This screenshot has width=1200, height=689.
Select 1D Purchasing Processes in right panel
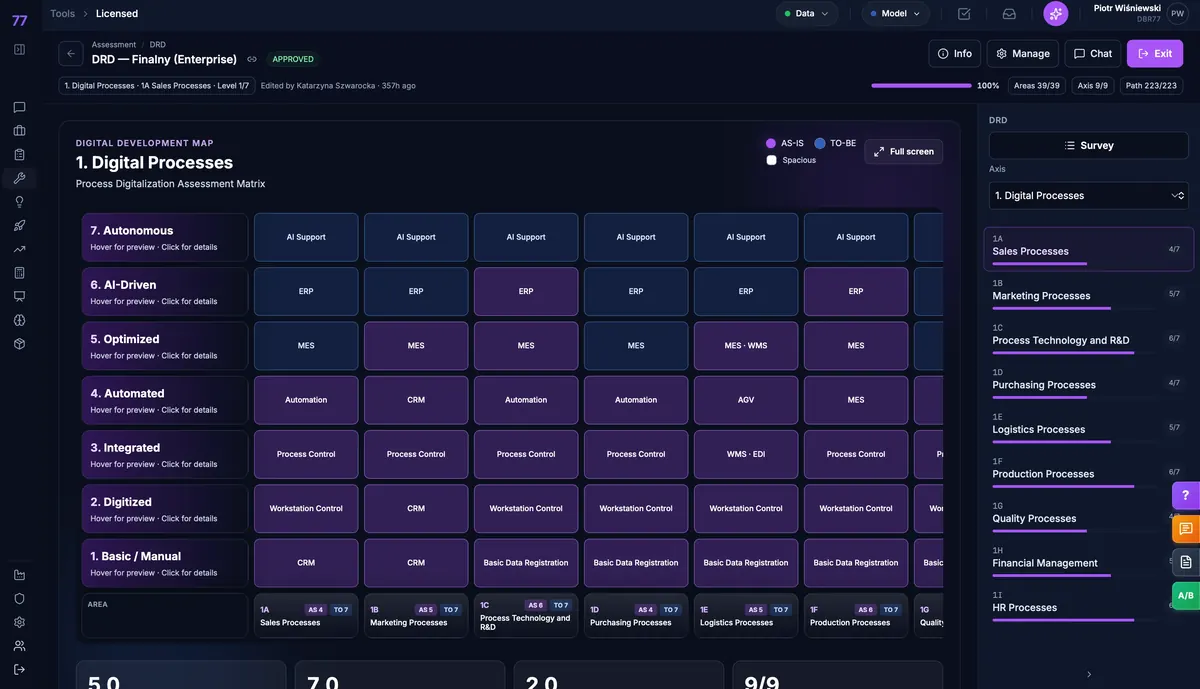pos(1088,382)
